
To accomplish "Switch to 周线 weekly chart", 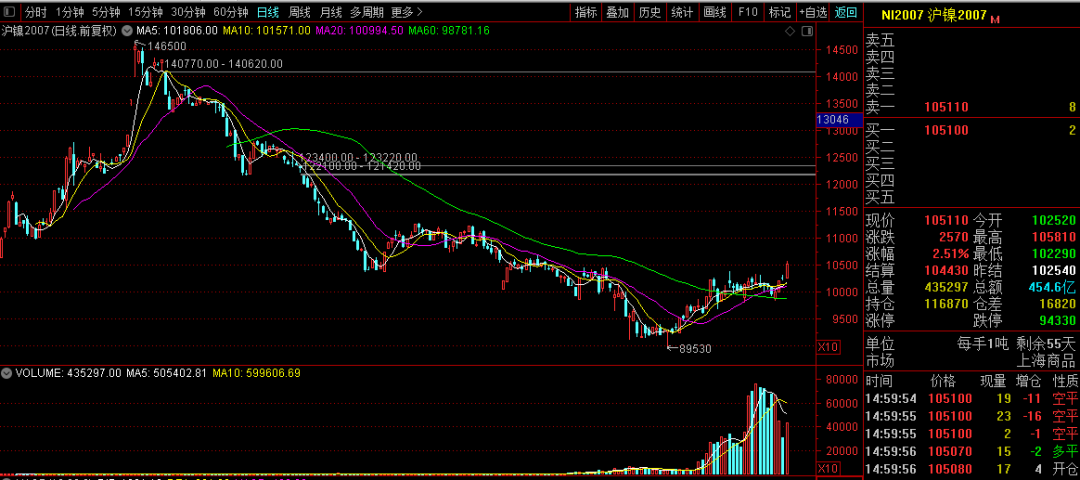I will (299, 12).
